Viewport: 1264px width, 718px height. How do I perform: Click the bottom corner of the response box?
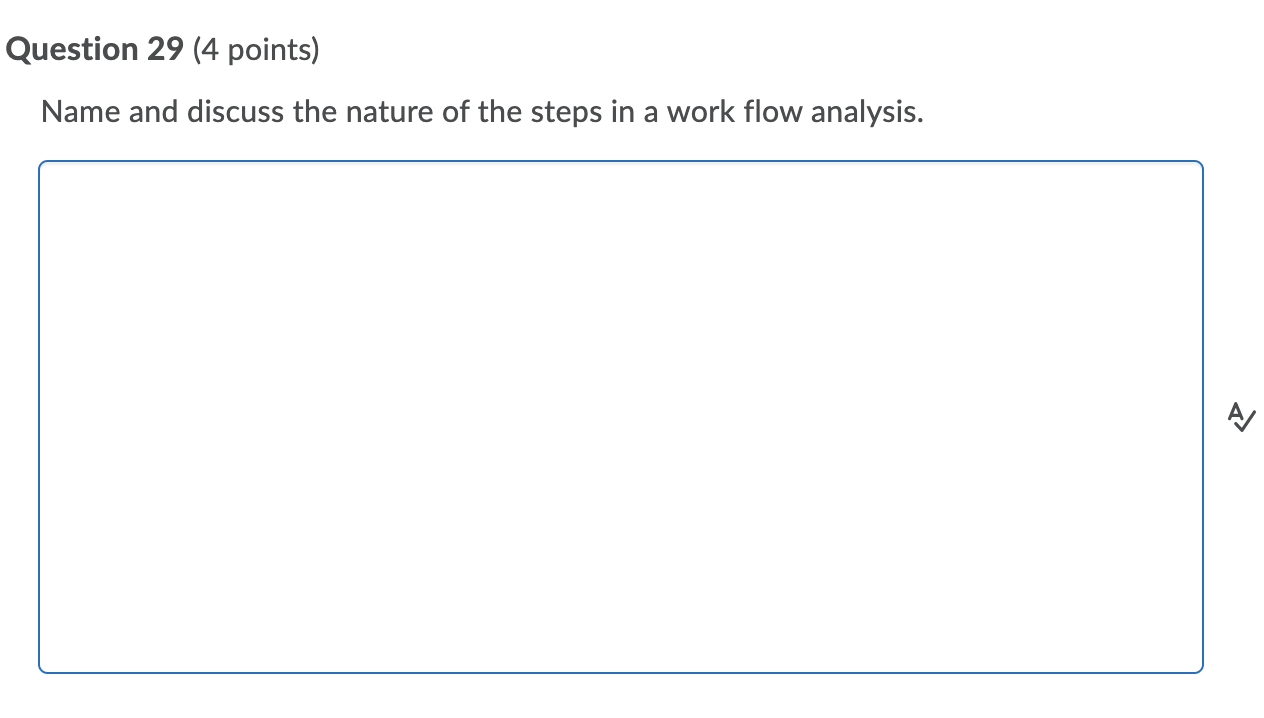(x=1195, y=665)
